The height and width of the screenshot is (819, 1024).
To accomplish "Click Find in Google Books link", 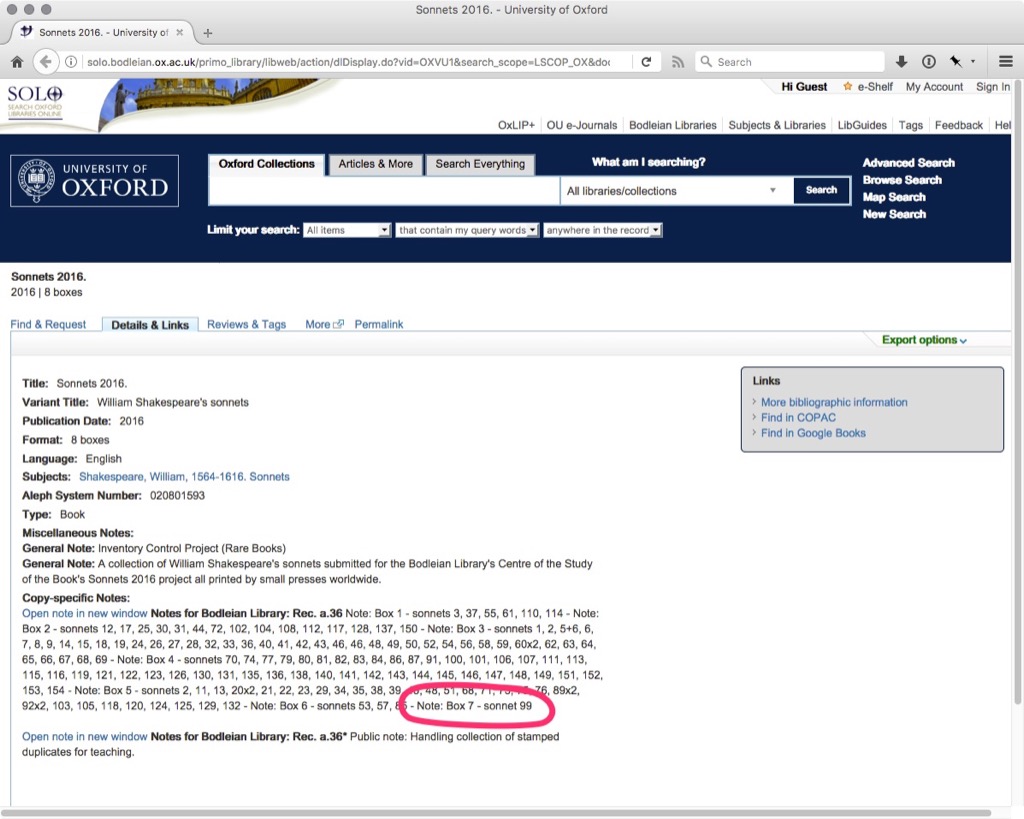I will [813, 433].
